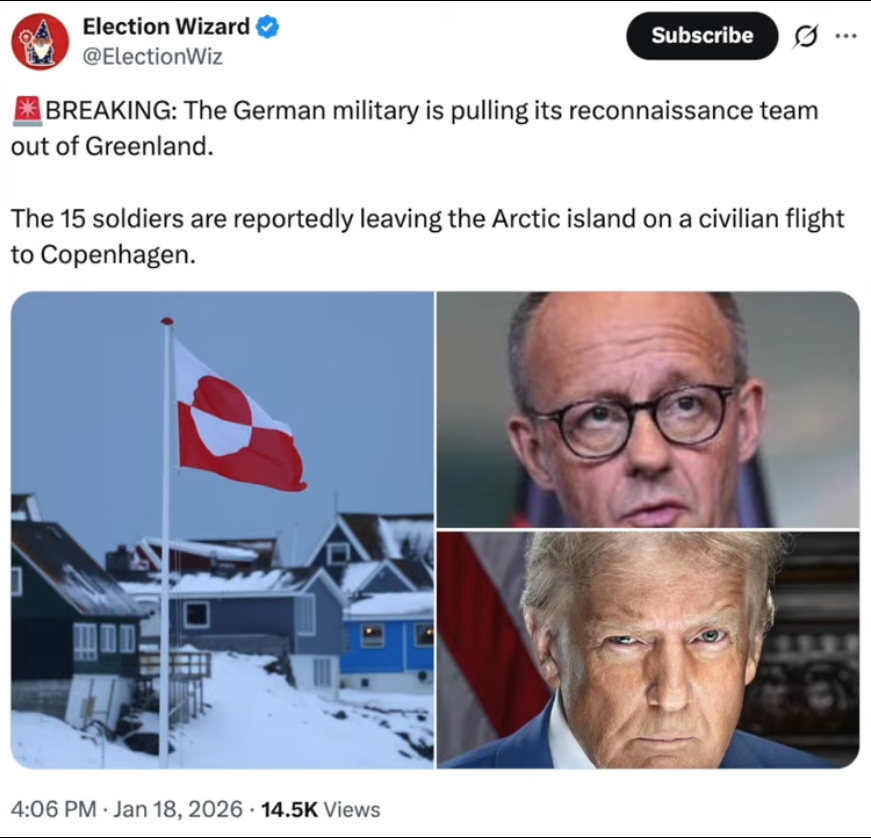Viewport: 871px width, 838px height.
Task: Click the word BREAKING in the post
Action: pos(111,110)
